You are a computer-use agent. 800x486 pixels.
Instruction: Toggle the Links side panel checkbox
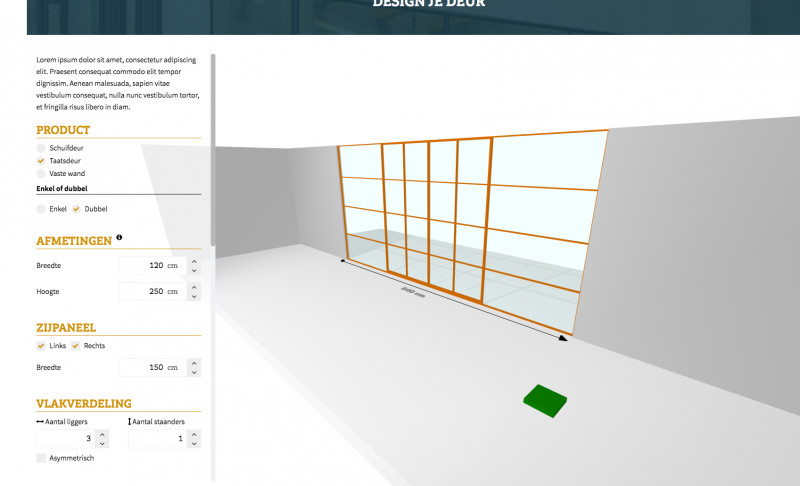tap(41, 346)
